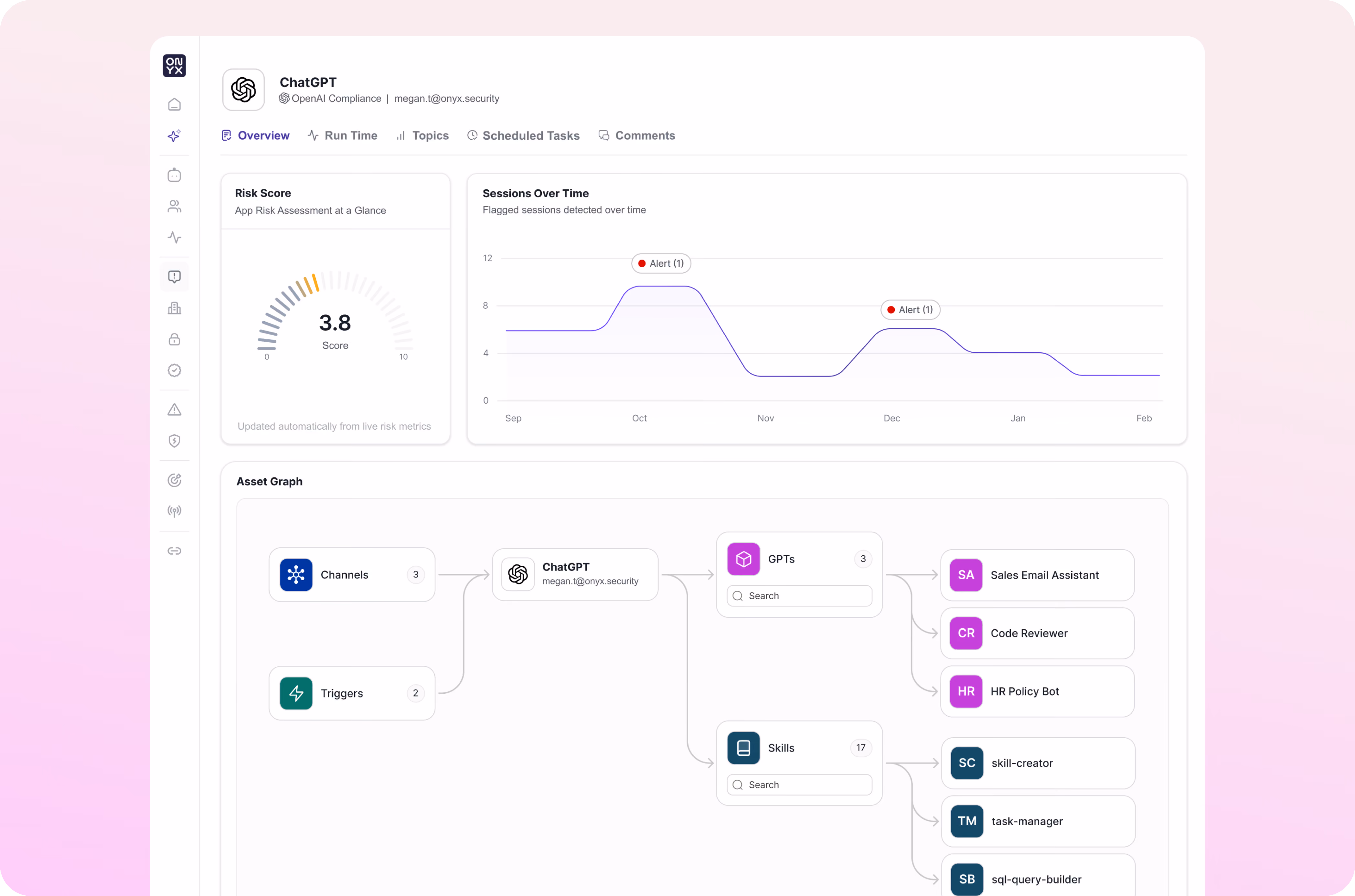Select the Triggers node in Asset Graph

coord(352,693)
